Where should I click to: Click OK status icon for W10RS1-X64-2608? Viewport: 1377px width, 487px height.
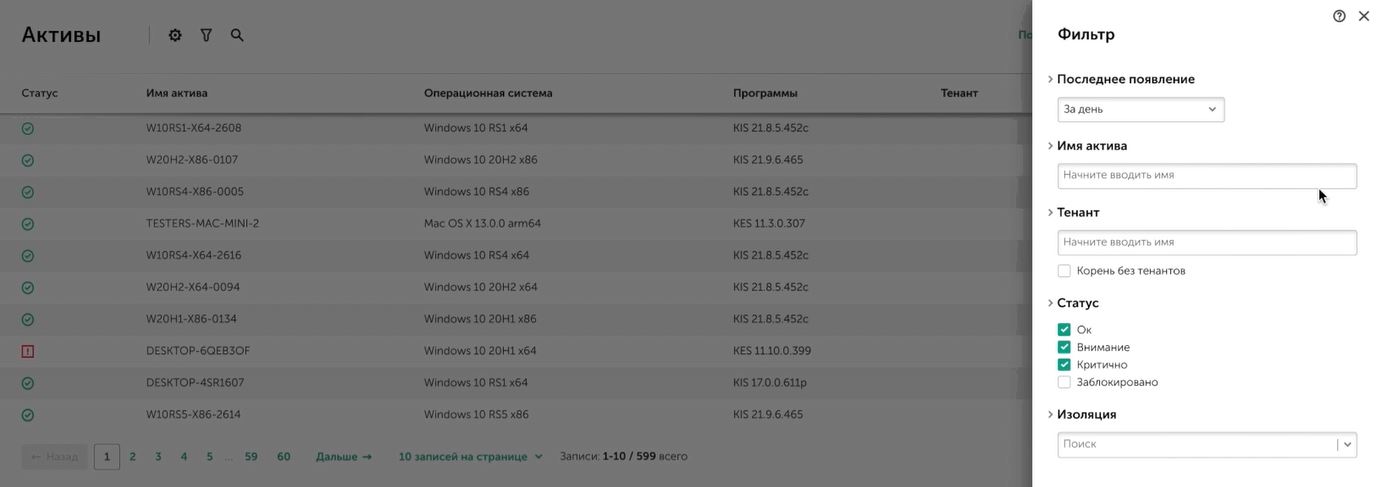pos(28,128)
